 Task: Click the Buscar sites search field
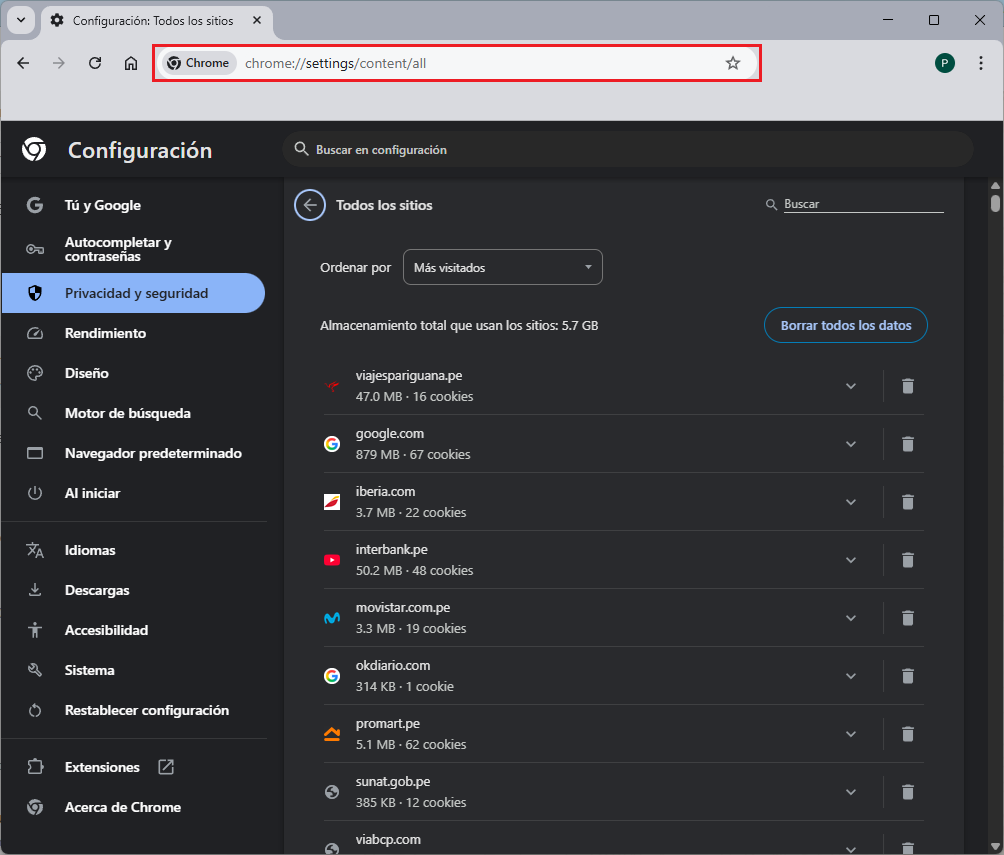click(x=863, y=204)
